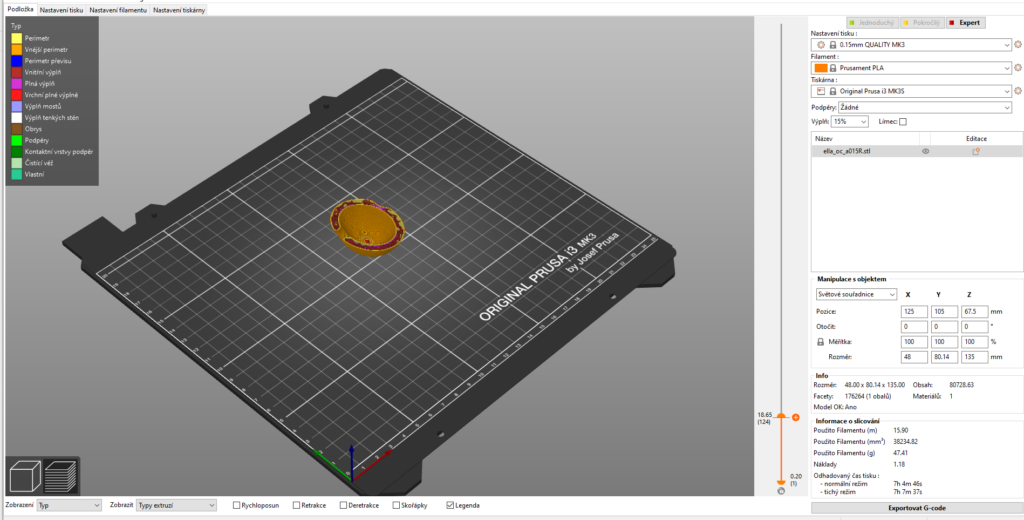1024x520 pixels.
Task: Click the Exportovat G-code button
Action: [x=916, y=508]
